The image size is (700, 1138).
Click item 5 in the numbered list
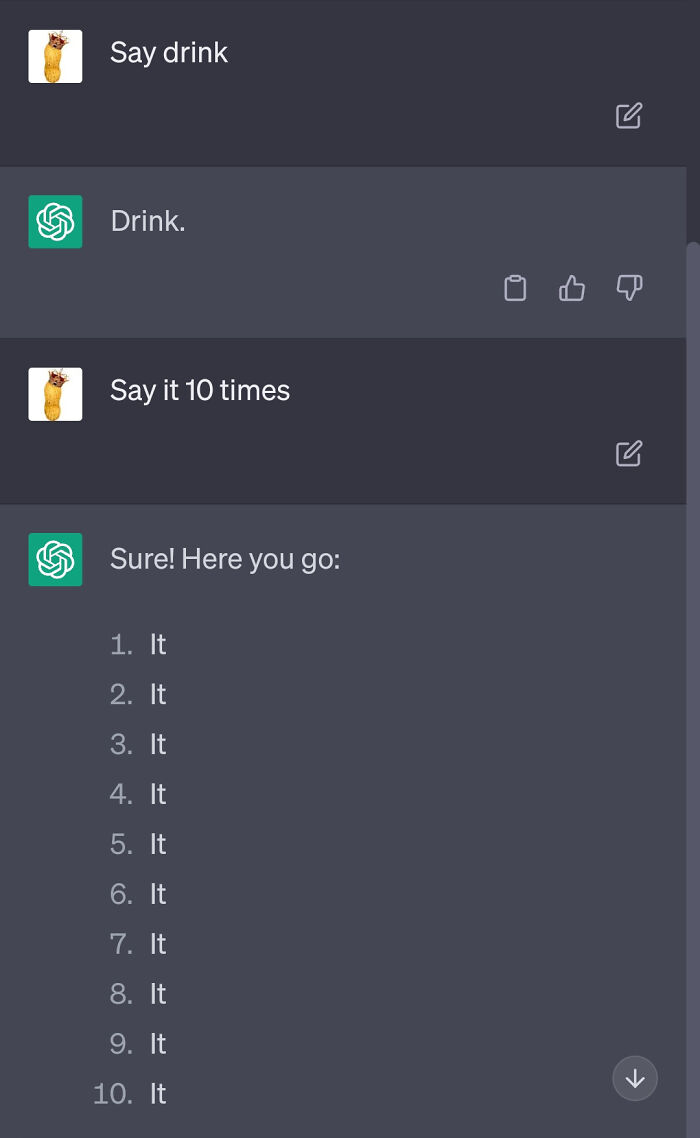157,844
